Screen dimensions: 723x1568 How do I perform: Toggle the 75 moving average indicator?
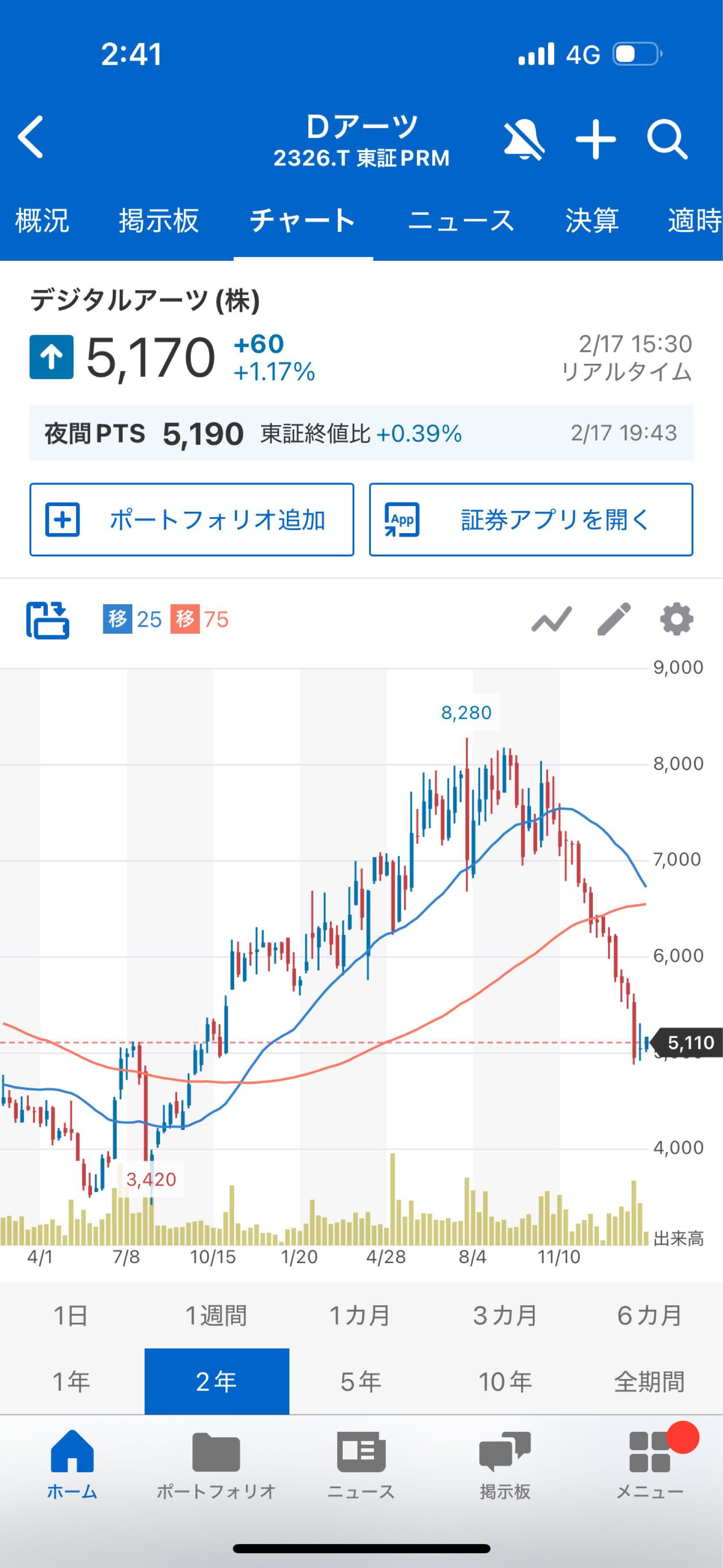[x=199, y=620]
